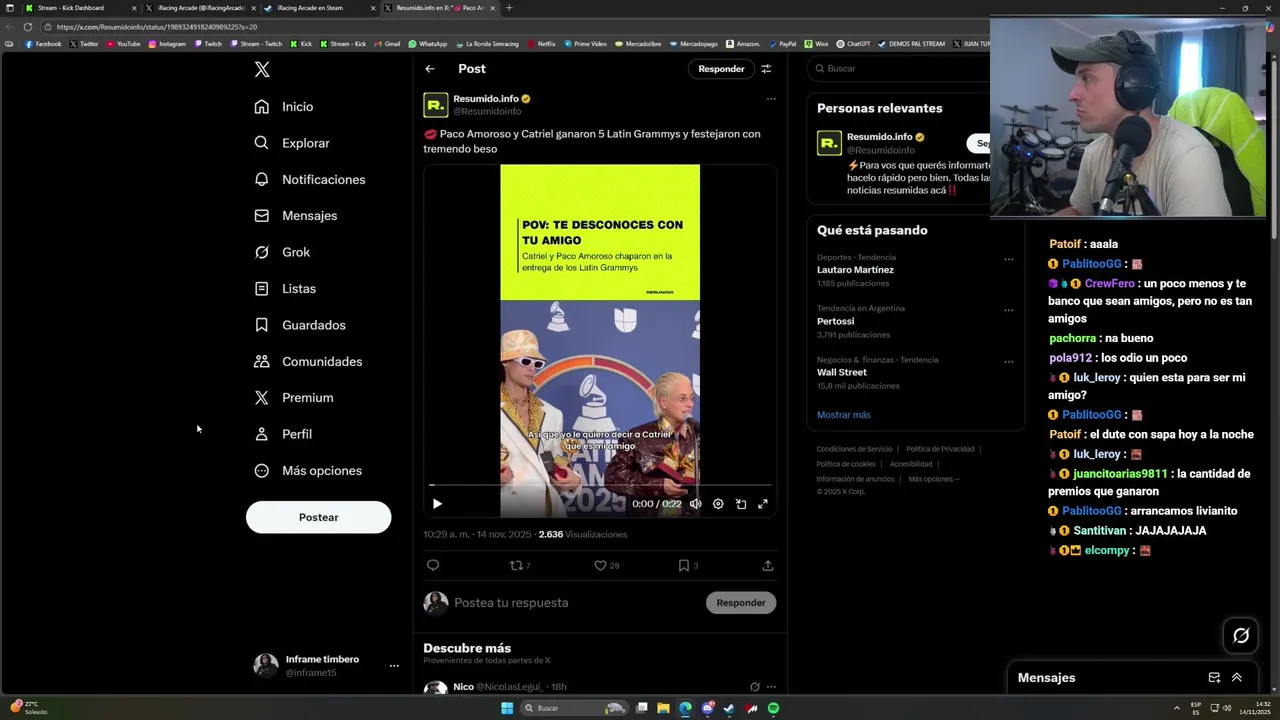Open options for Lautaro Martínez trend
The width and height of the screenshot is (1280, 720).
pos(1008,258)
